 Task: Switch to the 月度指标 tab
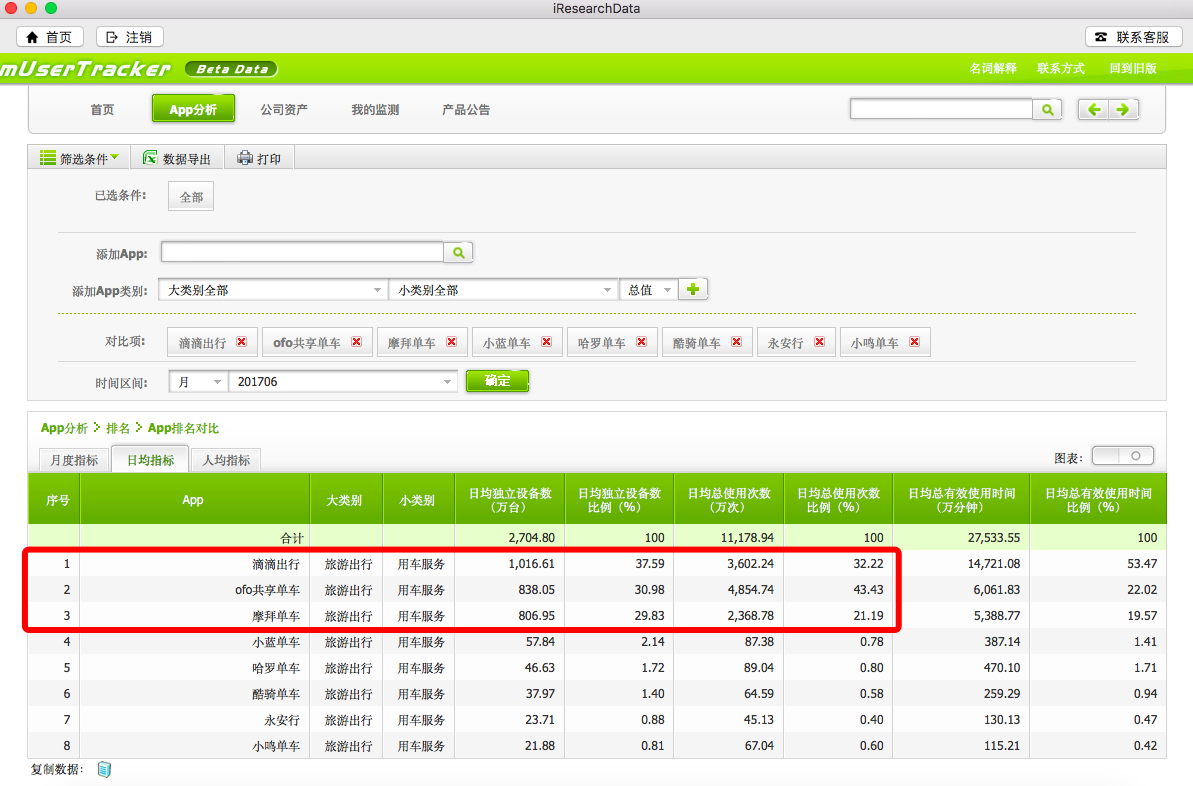pos(74,460)
